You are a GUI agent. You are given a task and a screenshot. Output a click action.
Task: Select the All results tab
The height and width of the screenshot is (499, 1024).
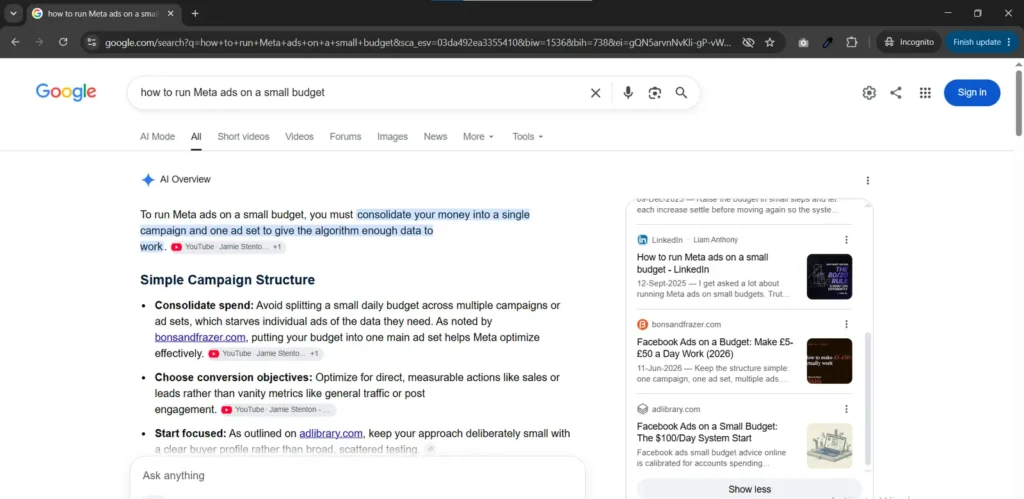pyautogui.click(x=196, y=137)
